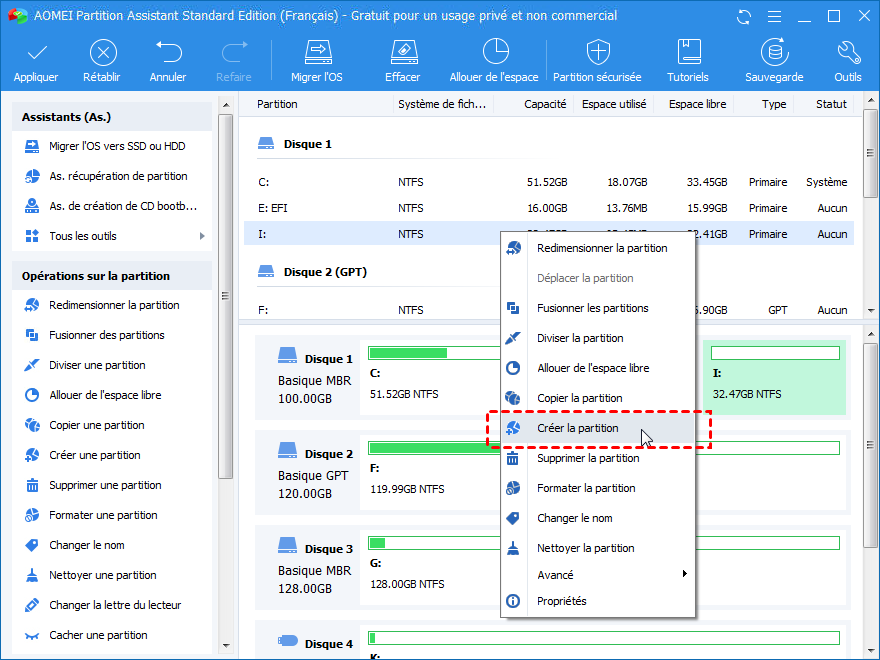Open Allouer de l'espace from toolbar
The height and width of the screenshot is (660, 880).
pos(494,54)
